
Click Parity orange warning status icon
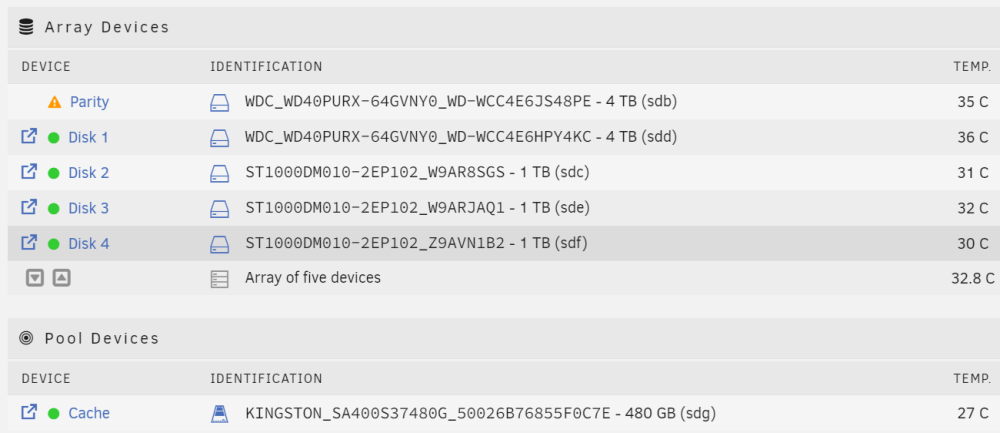54,102
